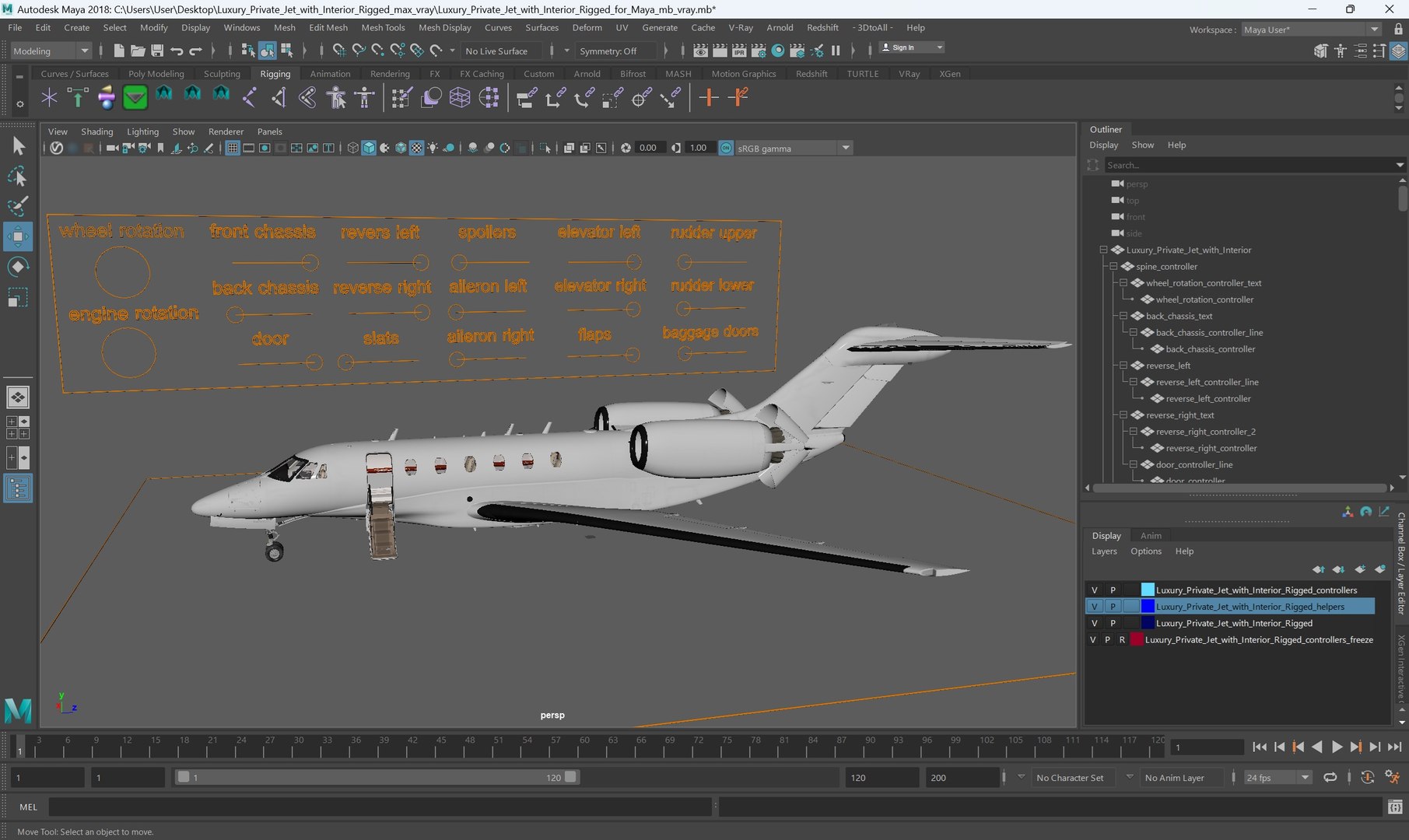
Task: Save the scene with the floppy icon
Action: [x=157, y=51]
